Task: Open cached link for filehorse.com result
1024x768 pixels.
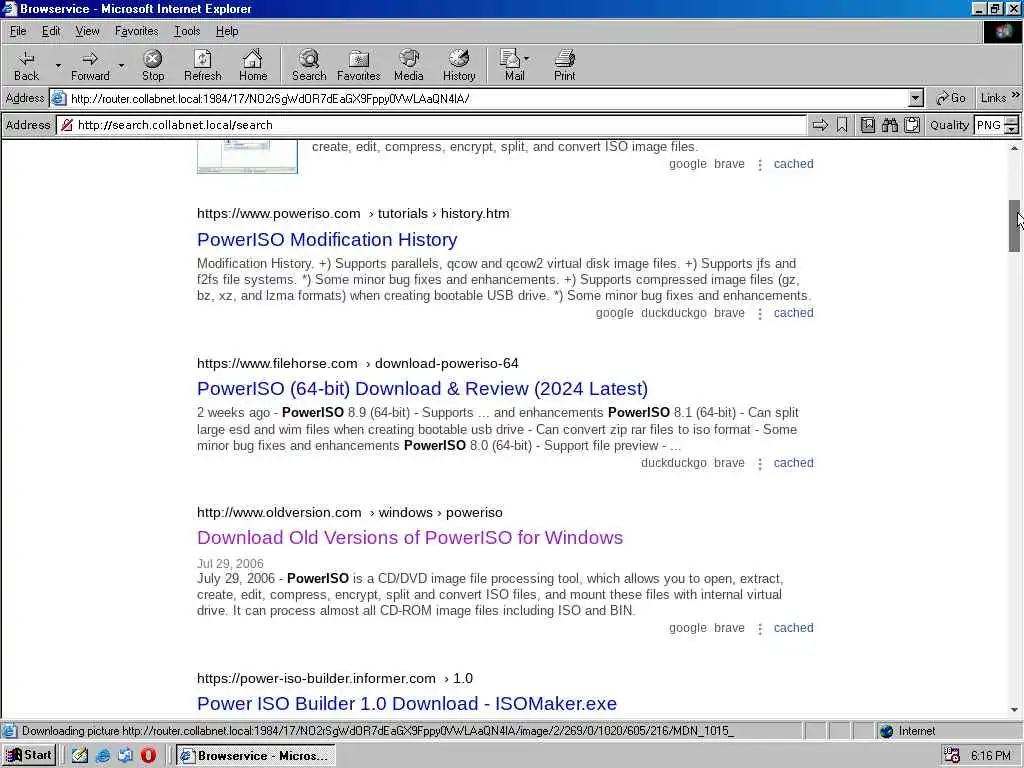Action: (793, 463)
